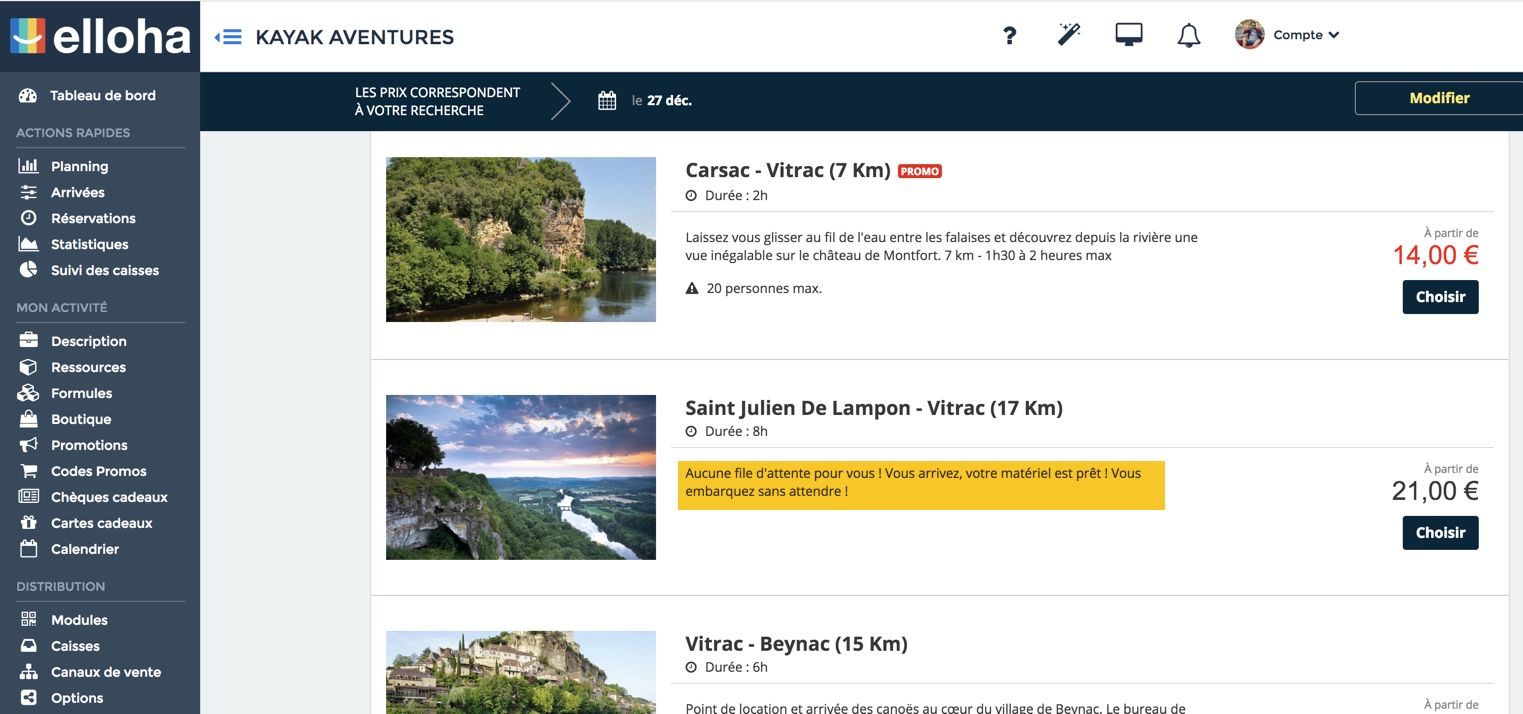
Task: Click title 'Vitrac - Beynac (15 Km)'
Action: point(796,644)
